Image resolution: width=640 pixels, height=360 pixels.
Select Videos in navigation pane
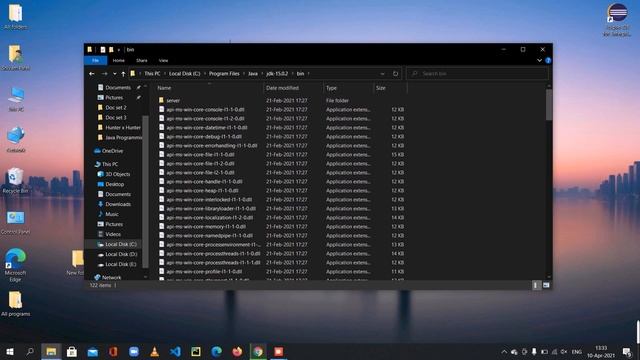(109, 234)
